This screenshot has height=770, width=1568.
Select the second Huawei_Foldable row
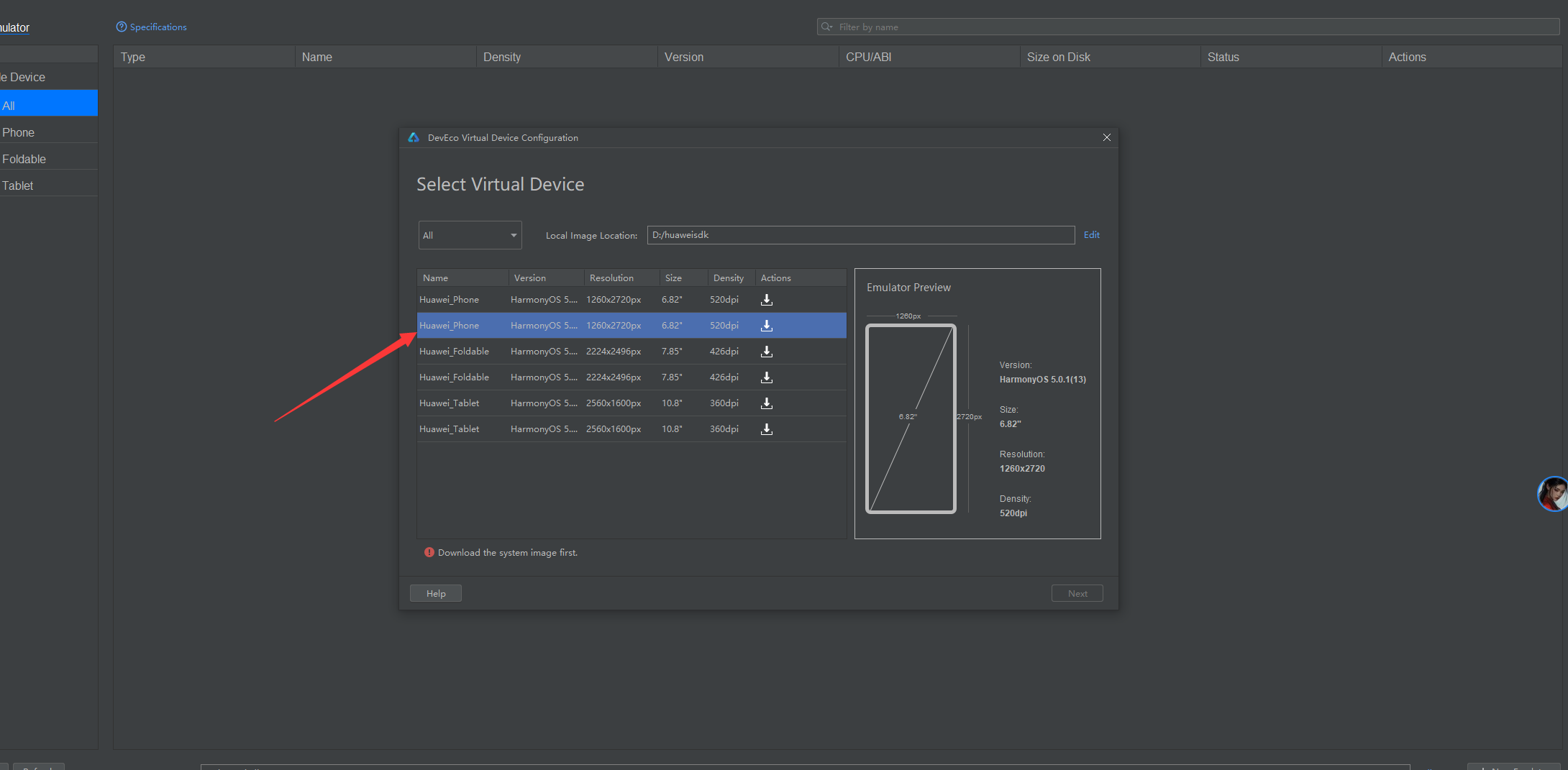(632, 377)
